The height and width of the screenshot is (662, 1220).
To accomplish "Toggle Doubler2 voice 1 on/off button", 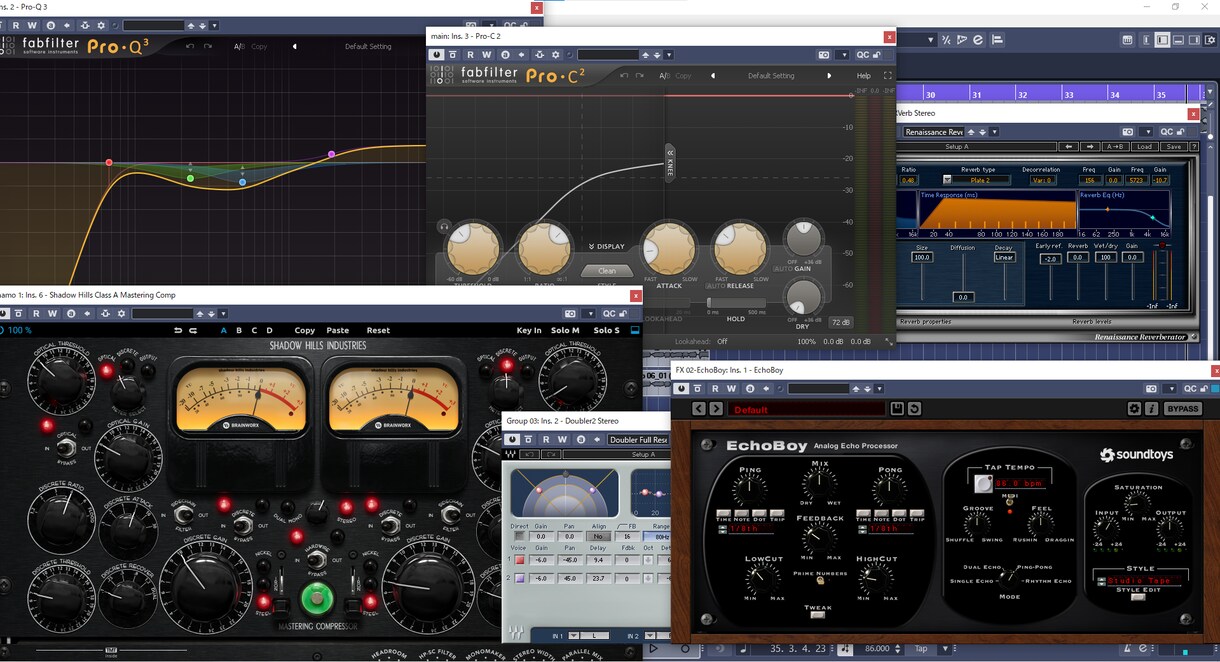I will 520,561.
